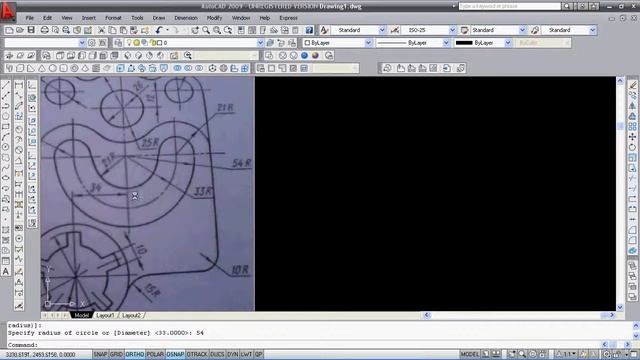Click the Help question mark icon

click(x=309, y=30)
